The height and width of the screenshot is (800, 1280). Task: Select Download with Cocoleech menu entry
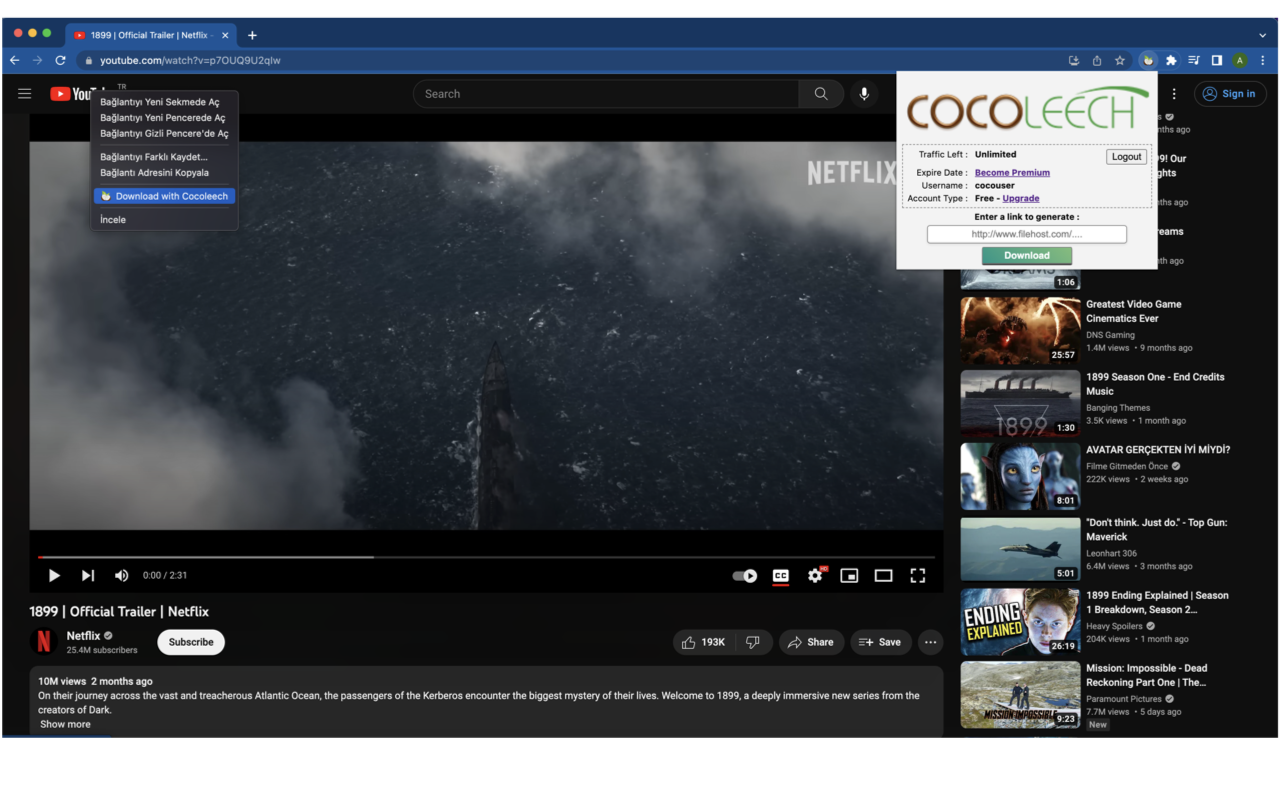(x=165, y=196)
